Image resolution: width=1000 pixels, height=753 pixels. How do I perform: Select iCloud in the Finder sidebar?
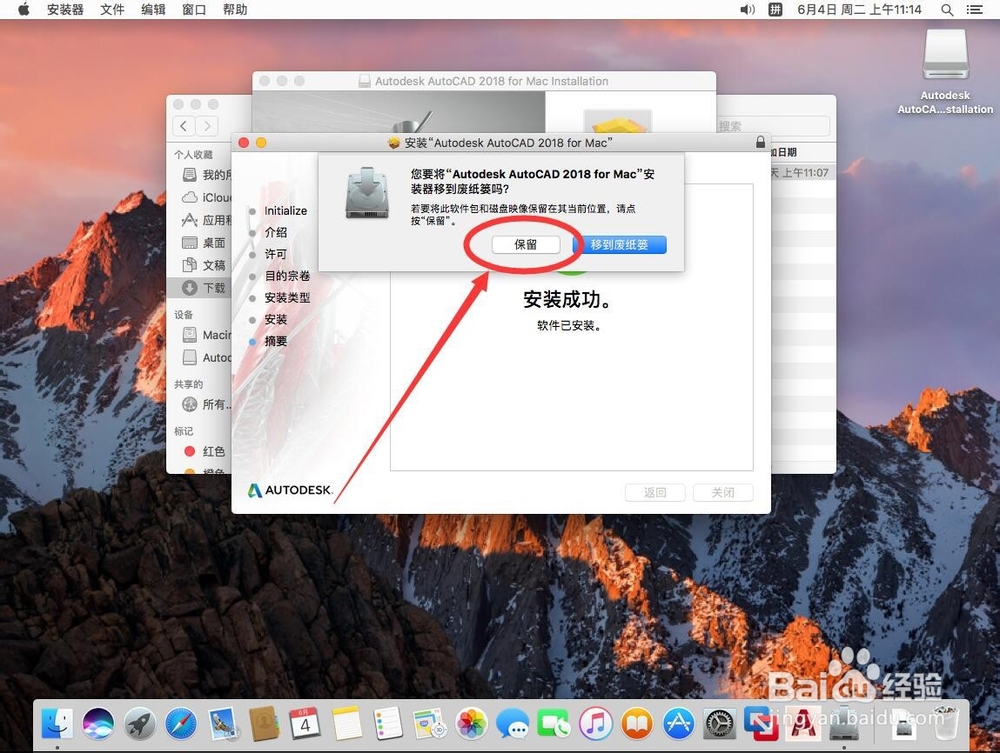coord(200,198)
